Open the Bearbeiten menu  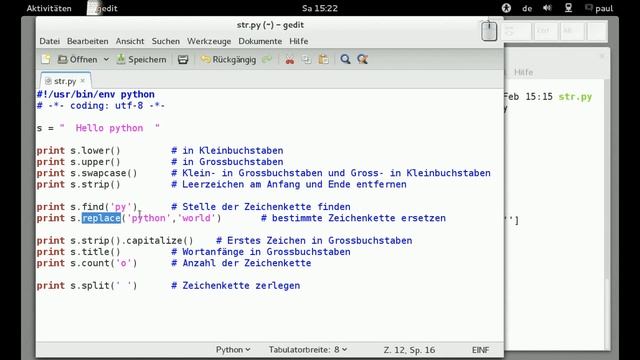point(88,41)
